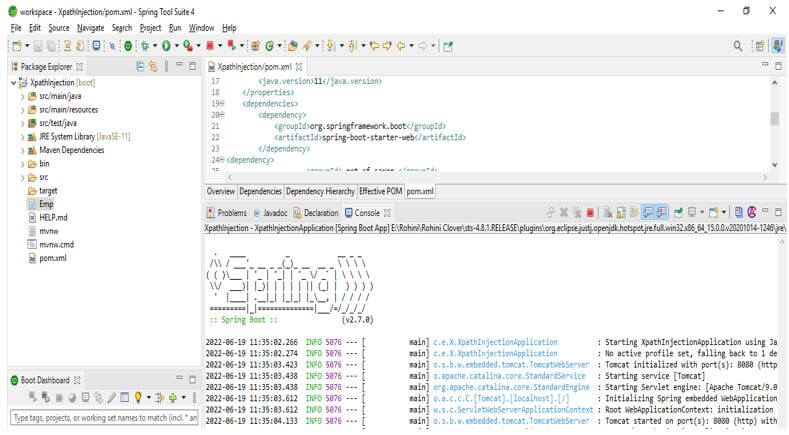This screenshot has width=789, height=435.
Task: Switch to the Overview tab of POM editor
Action: point(220,191)
